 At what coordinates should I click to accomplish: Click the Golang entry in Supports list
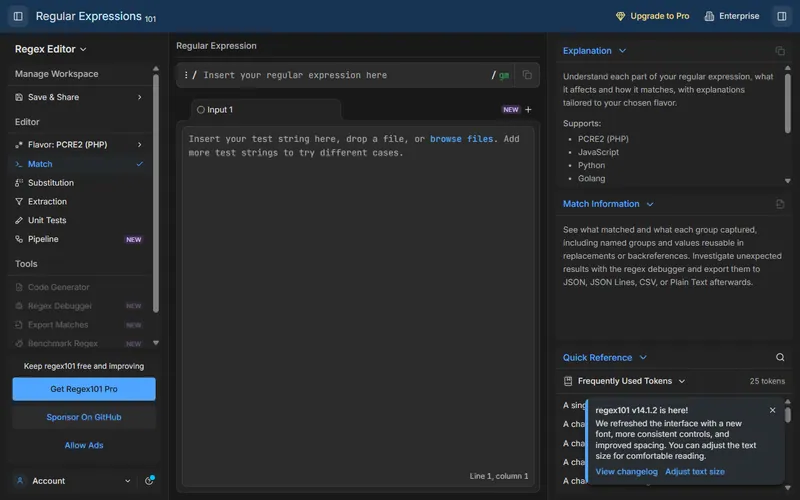tap(591, 179)
